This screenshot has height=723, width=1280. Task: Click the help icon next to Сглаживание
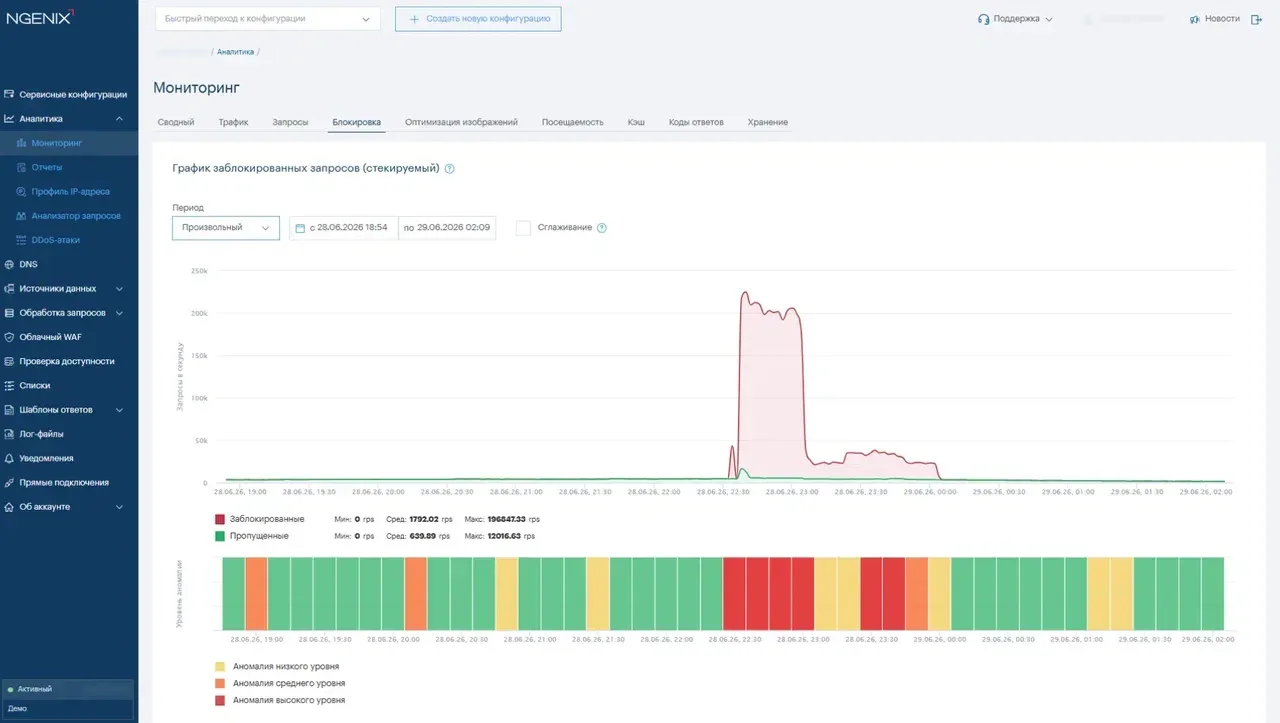point(602,228)
